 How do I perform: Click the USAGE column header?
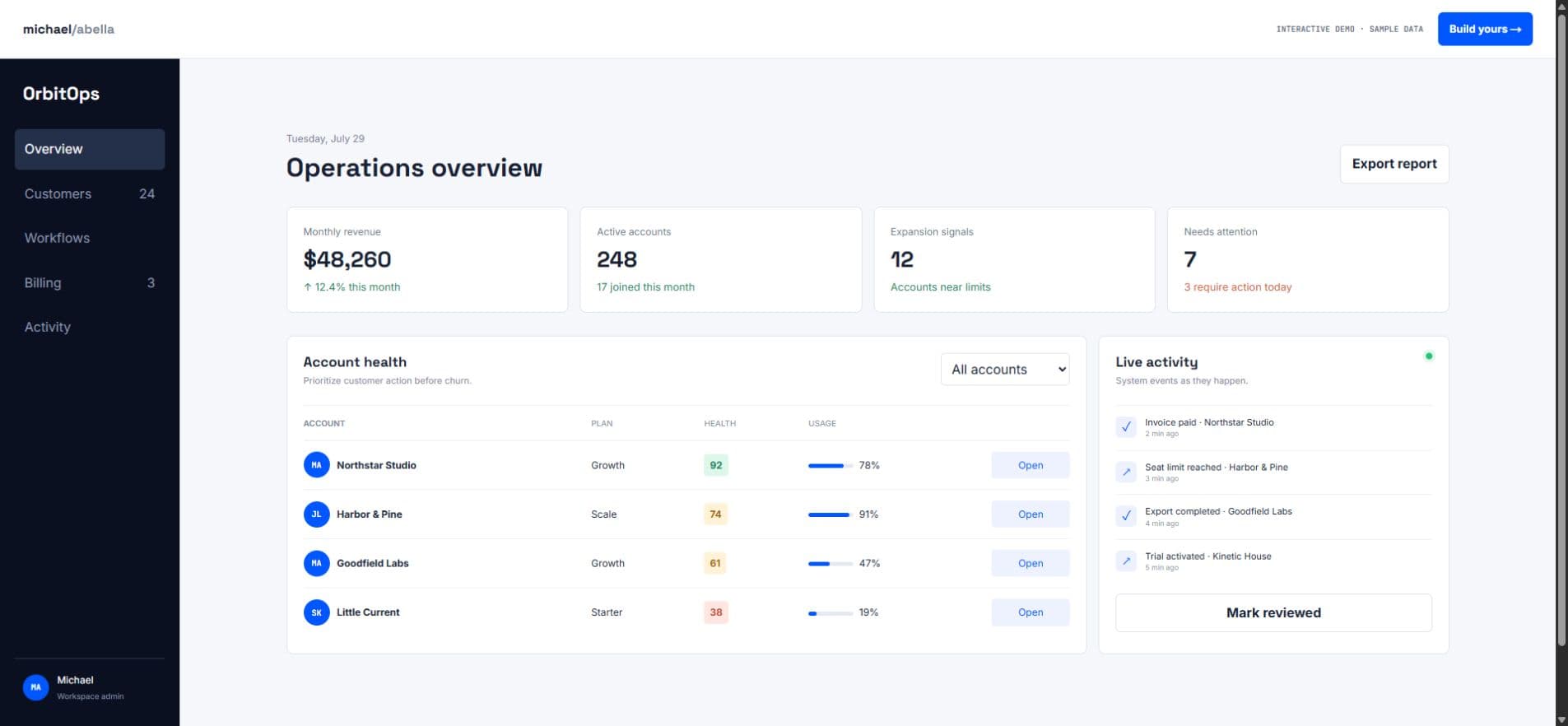[821, 423]
